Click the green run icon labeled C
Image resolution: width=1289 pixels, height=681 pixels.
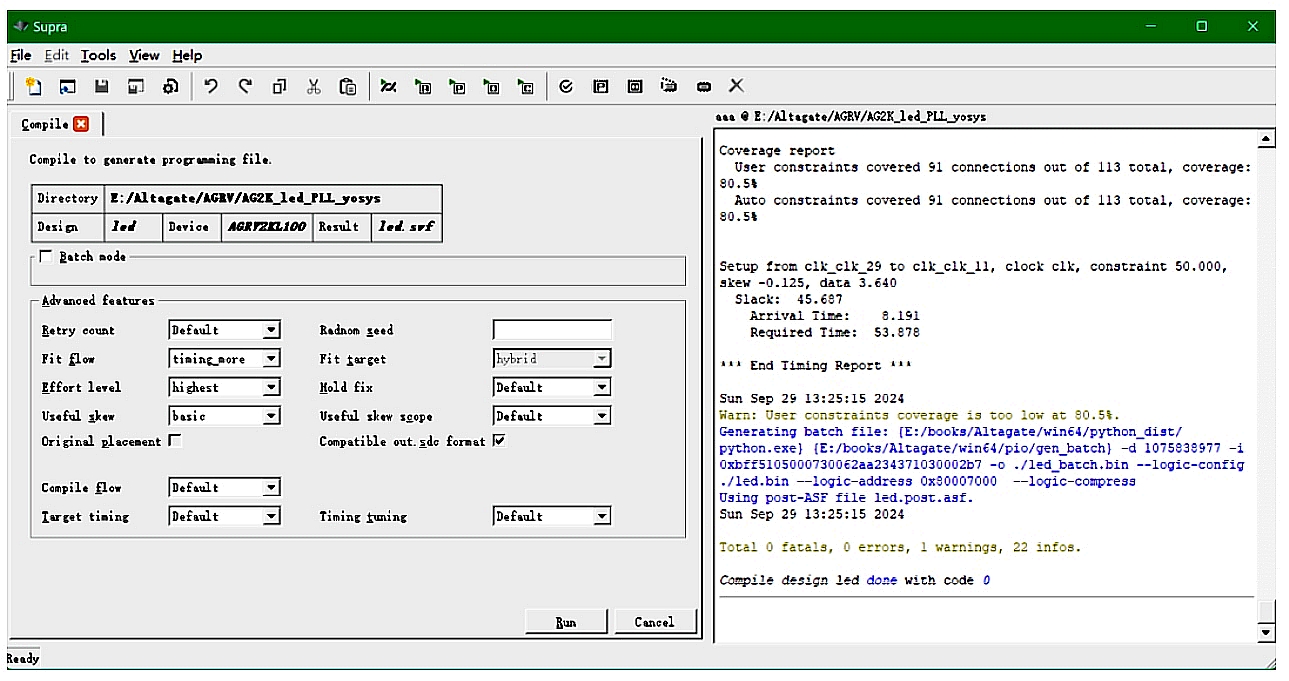(x=526, y=87)
